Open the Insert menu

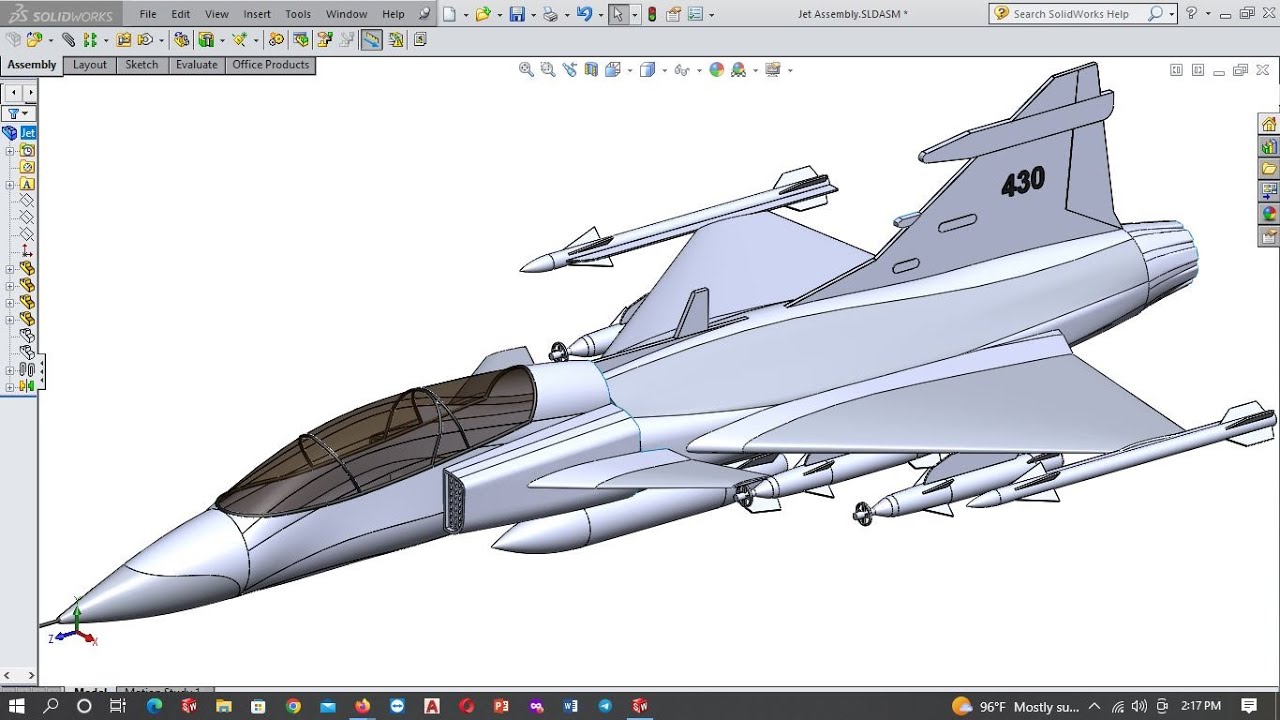[x=257, y=14]
